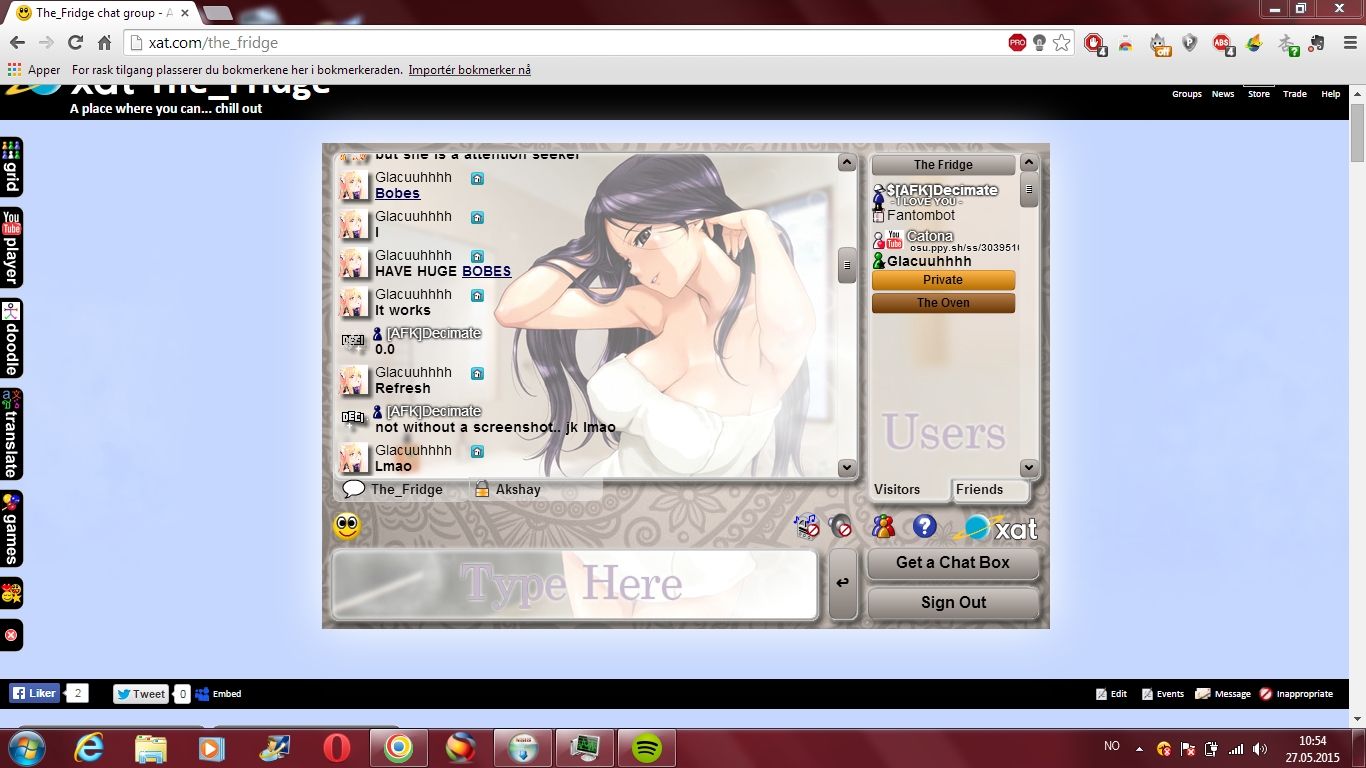1366x768 pixels.
Task: Send message with the return arrow button
Action: (x=843, y=583)
